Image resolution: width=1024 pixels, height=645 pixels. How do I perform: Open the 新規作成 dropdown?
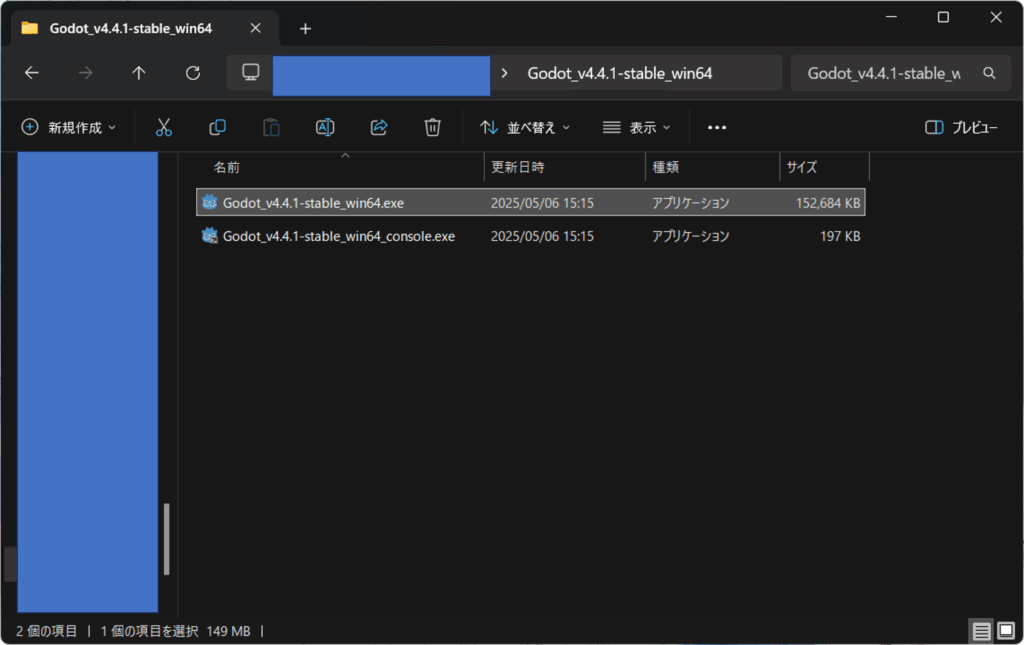click(69, 127)
